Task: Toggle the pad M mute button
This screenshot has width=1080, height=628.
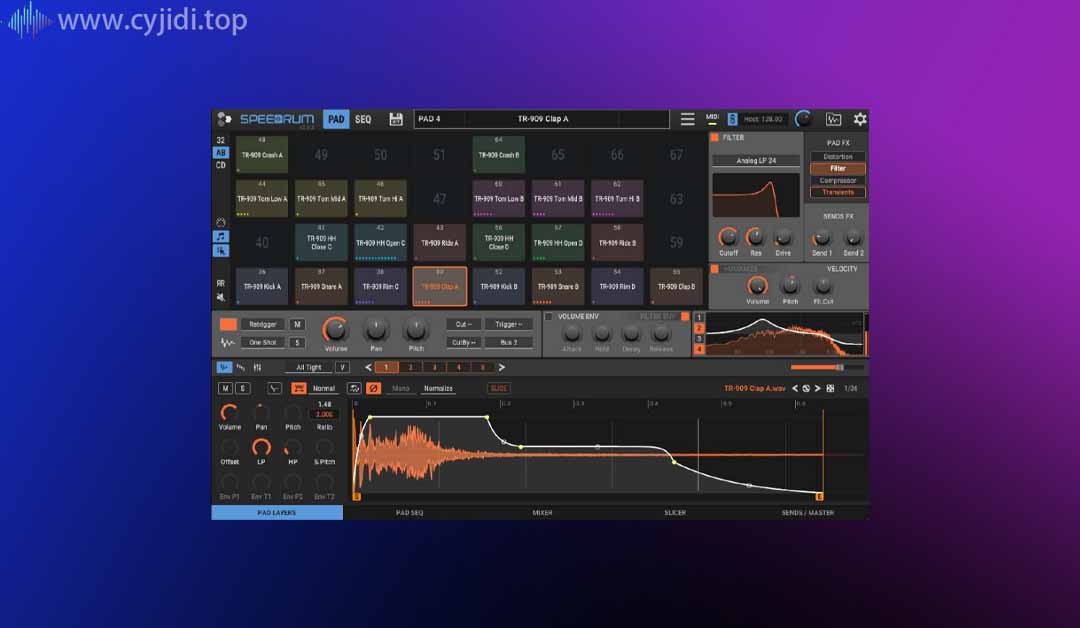Action: click(x=297, y=324)
